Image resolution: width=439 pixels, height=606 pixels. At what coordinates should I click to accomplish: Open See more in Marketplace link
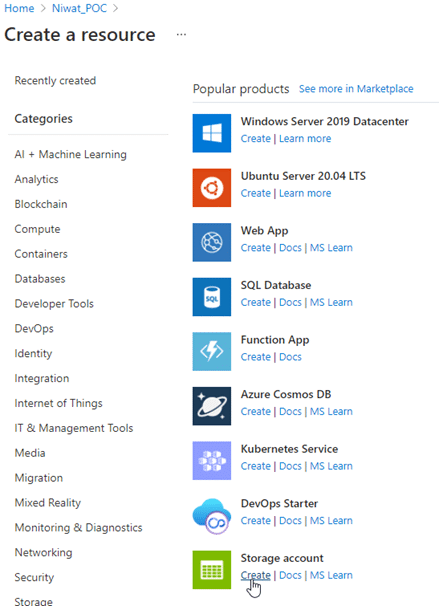click(x=356, y=89)
